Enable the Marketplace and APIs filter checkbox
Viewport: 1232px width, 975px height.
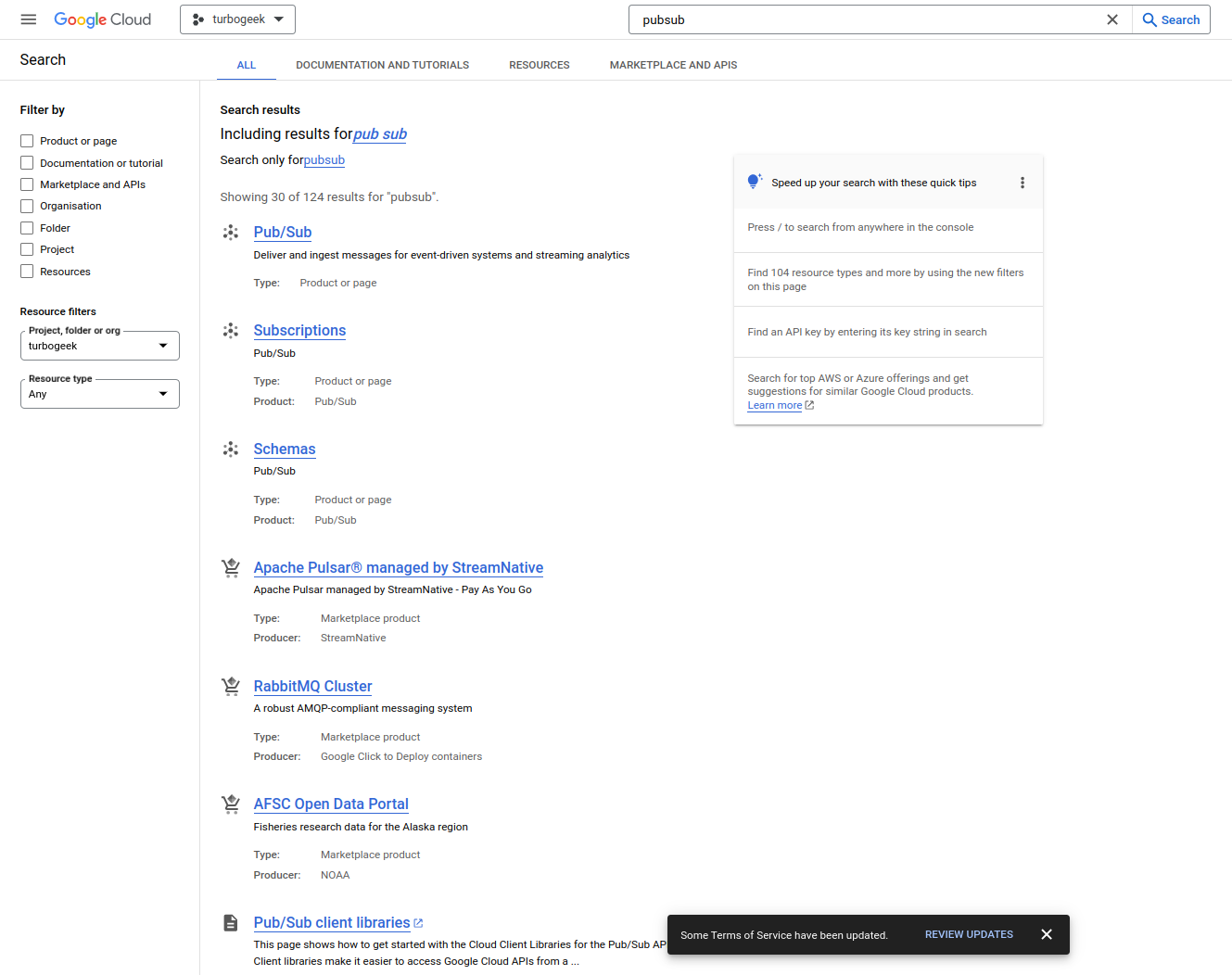(x=27, y=184)
